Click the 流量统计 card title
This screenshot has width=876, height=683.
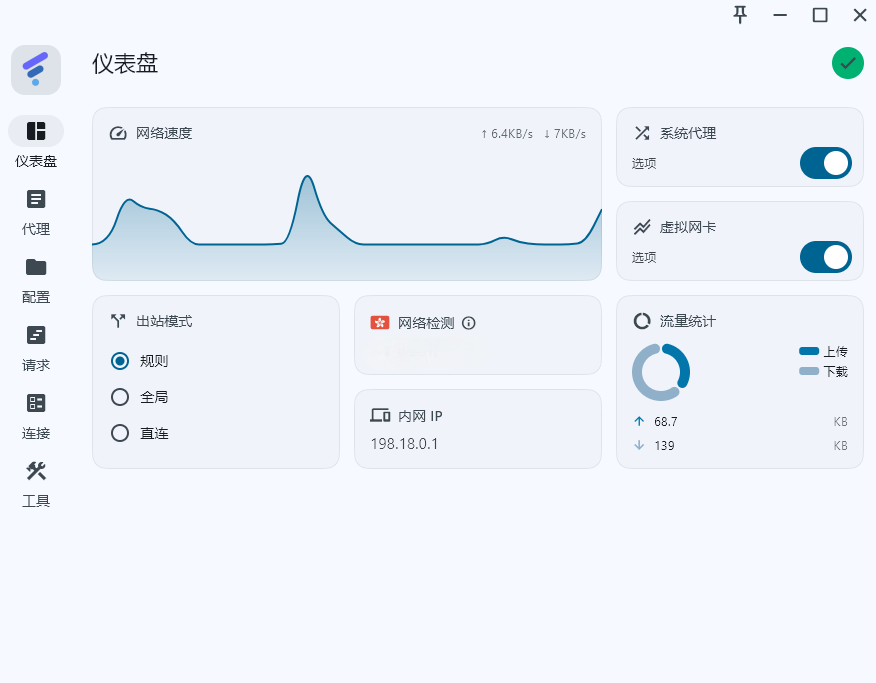tap(688, 321)
